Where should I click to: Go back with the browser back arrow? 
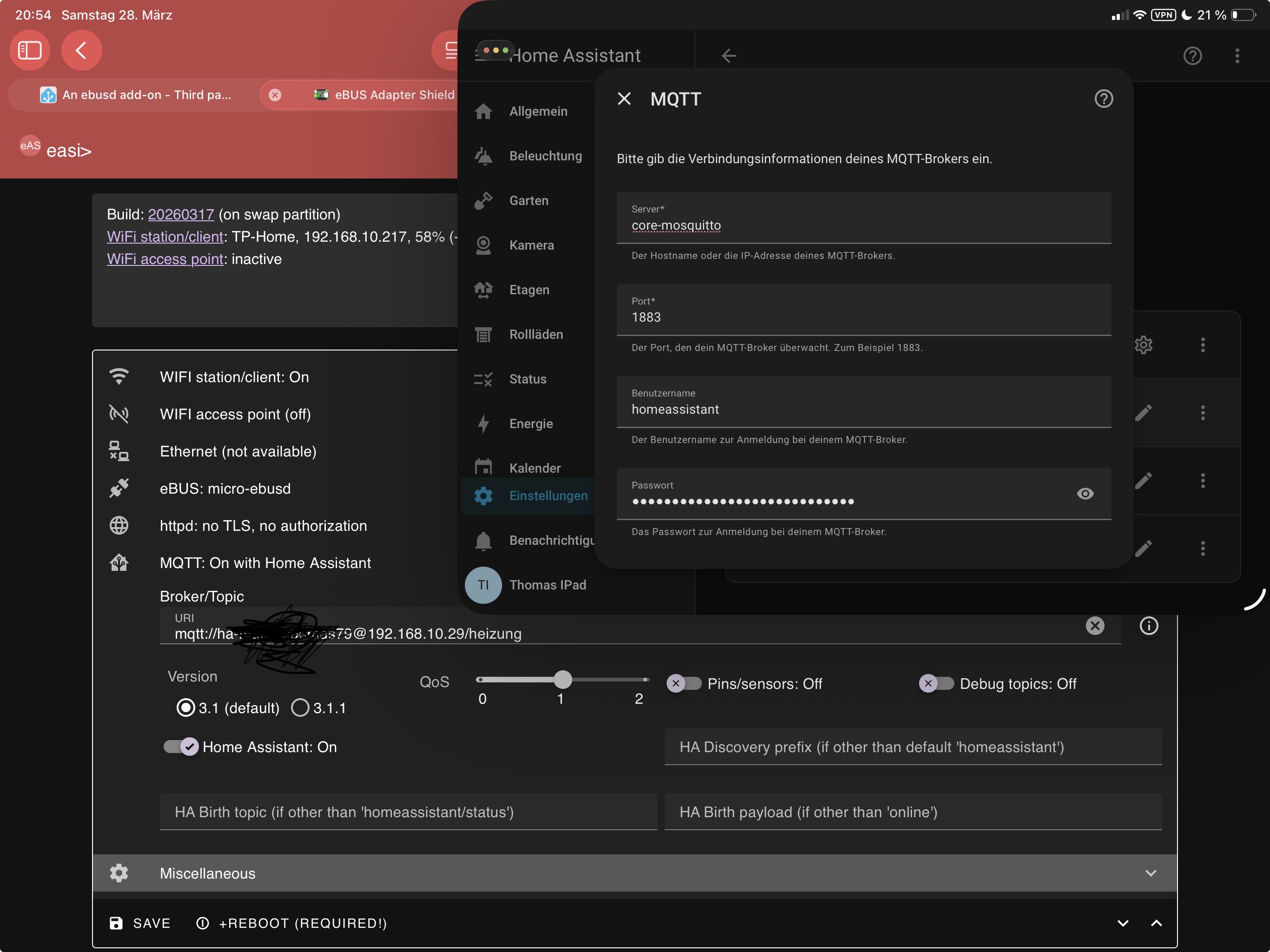pyautogui.click(x=81, y=51)
